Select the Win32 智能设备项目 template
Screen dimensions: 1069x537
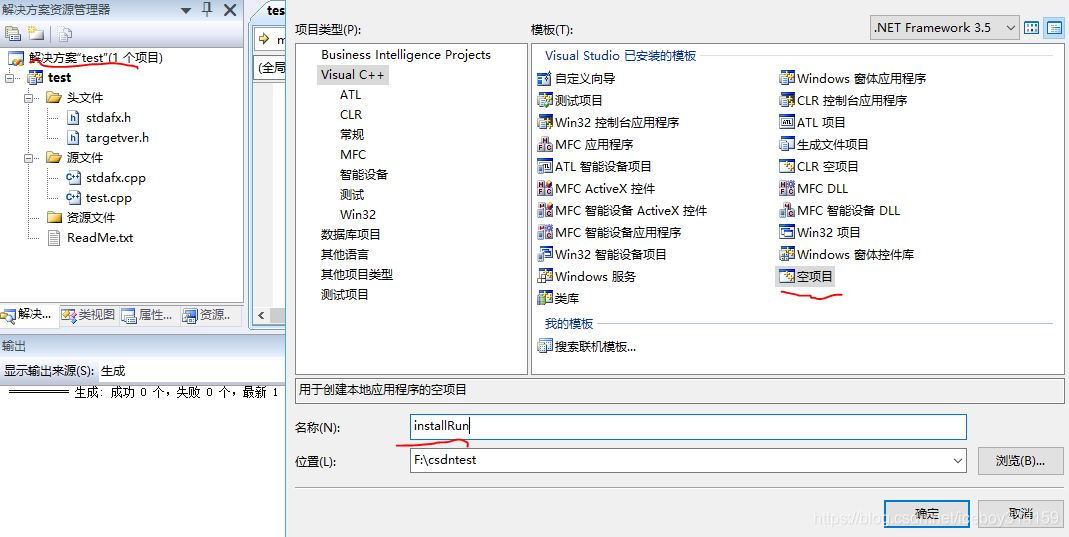tap(602, 254)
